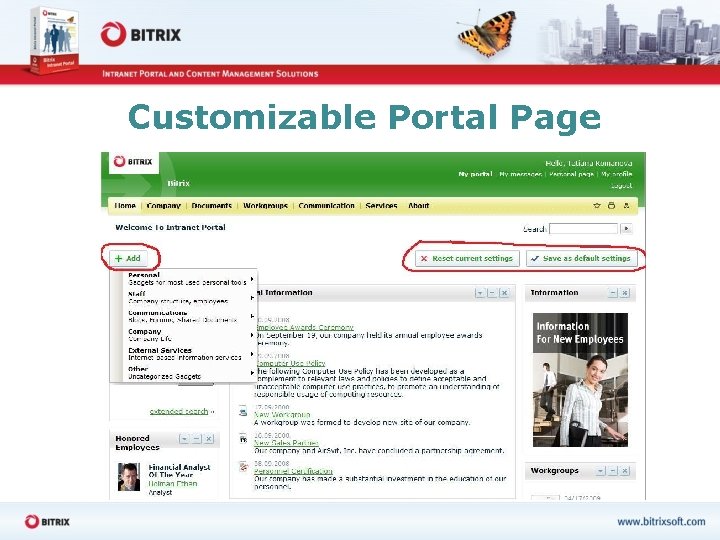
Task: Close the General Information gadget
Action: (x=504, y=293)
